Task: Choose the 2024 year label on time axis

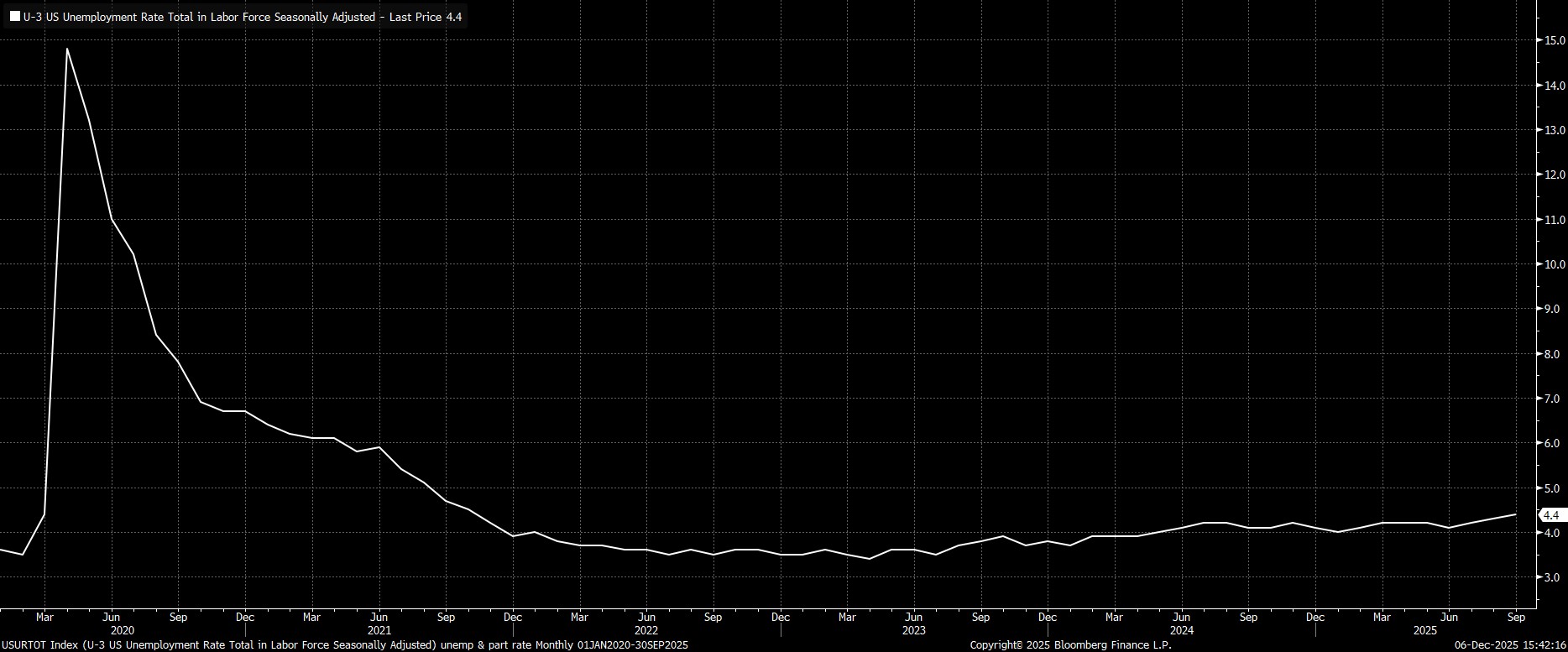Action: pos(1181,630)
